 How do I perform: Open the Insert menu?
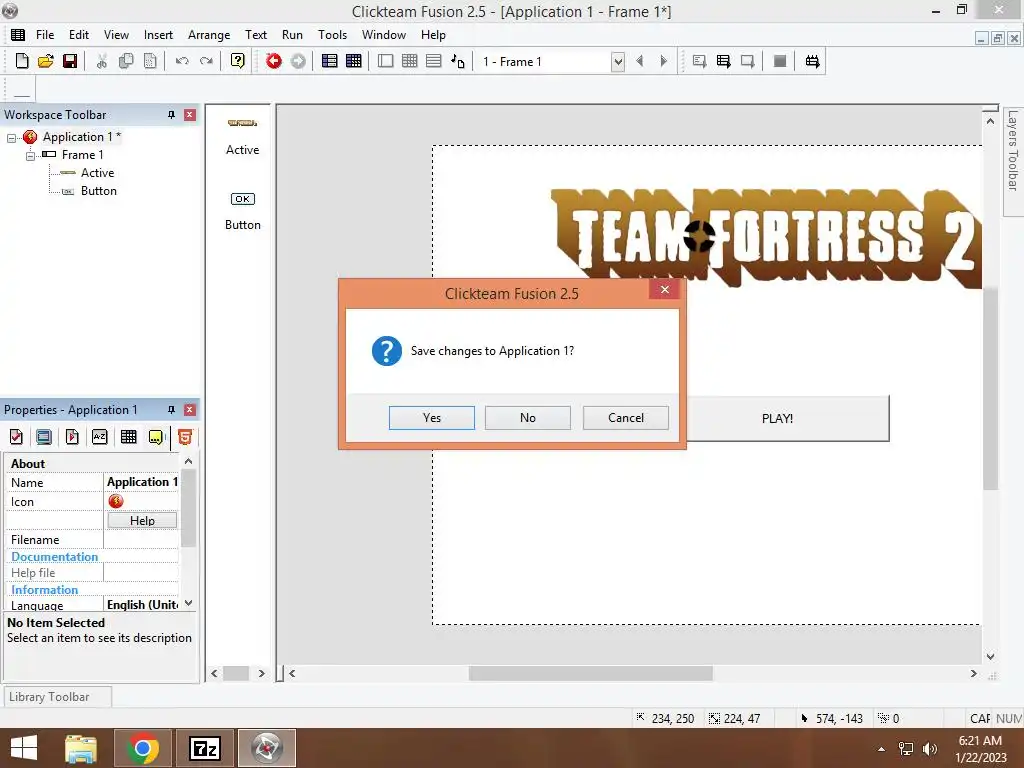(x=158, y=35)
